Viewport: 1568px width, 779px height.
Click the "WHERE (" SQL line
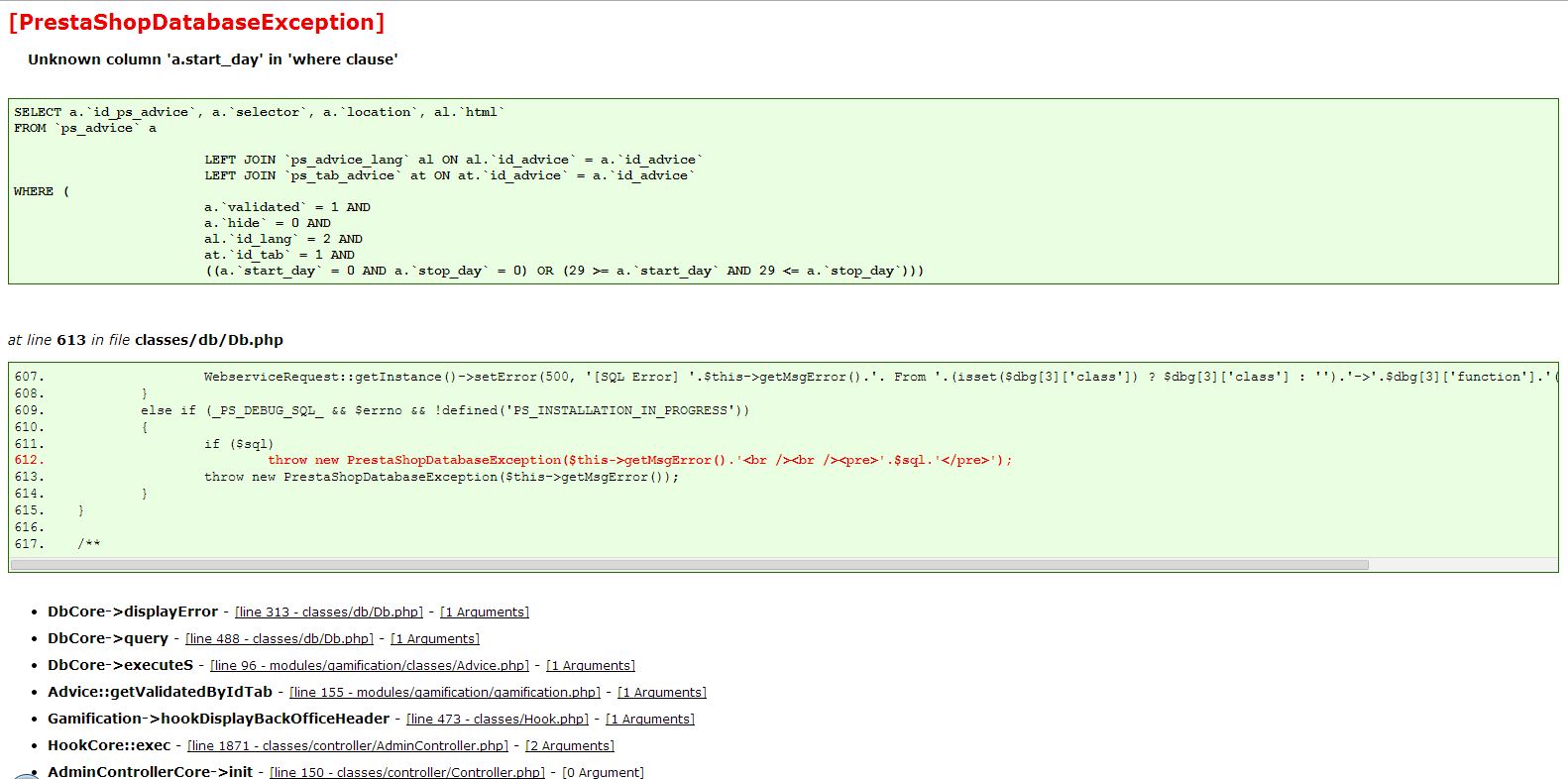point(42,191)
